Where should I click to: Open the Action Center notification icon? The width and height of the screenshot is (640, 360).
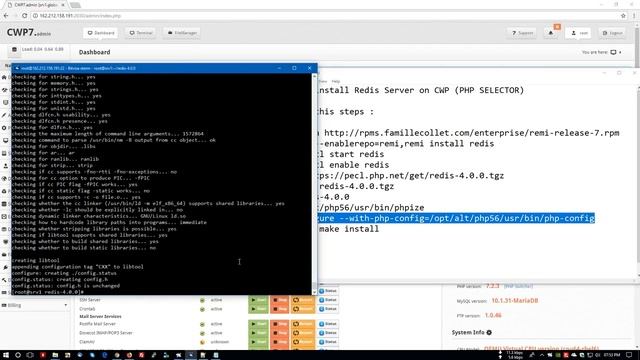tap(629, 355)
